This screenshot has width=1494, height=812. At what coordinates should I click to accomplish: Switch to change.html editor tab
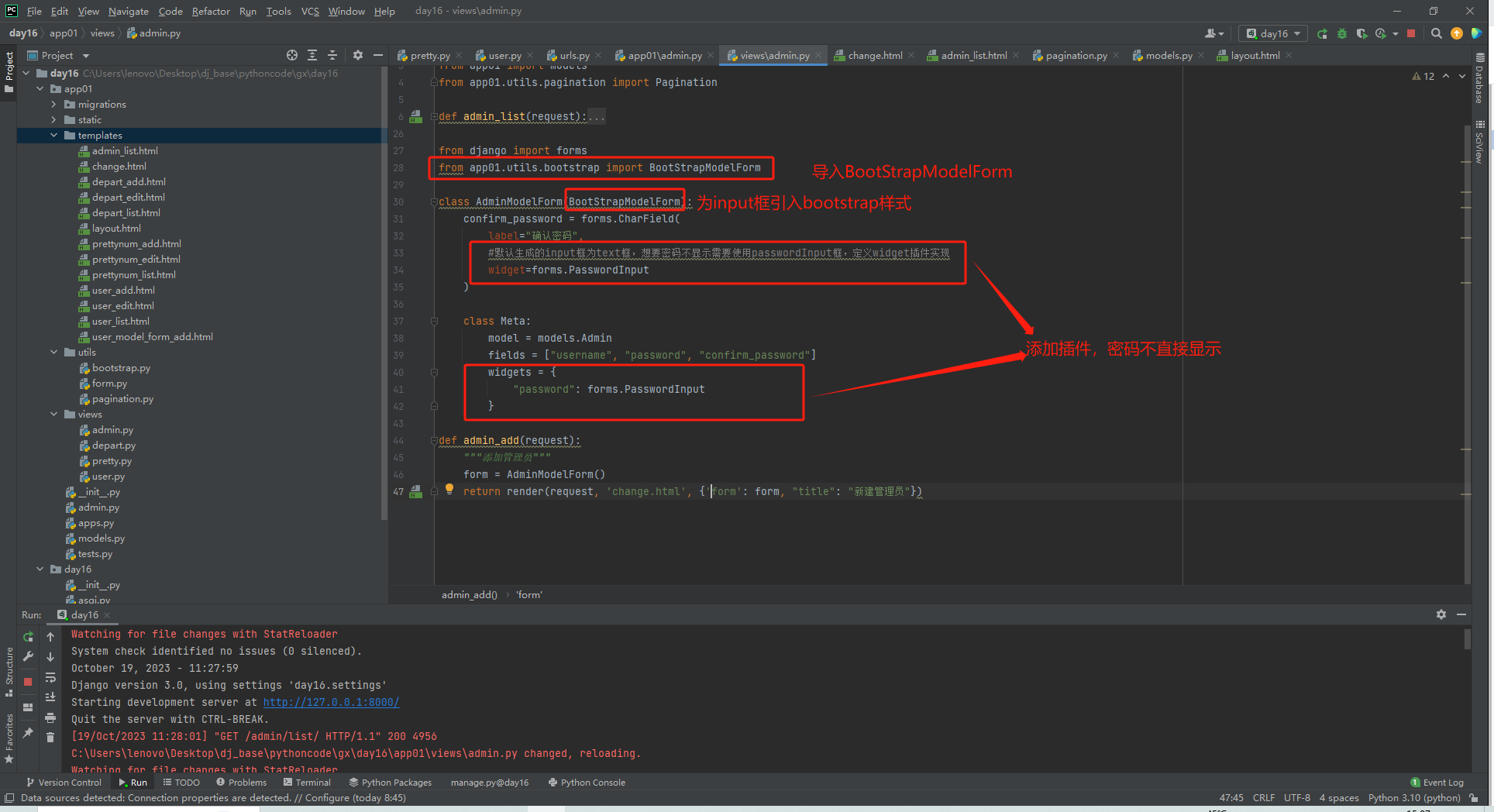[x=875, y=55]
